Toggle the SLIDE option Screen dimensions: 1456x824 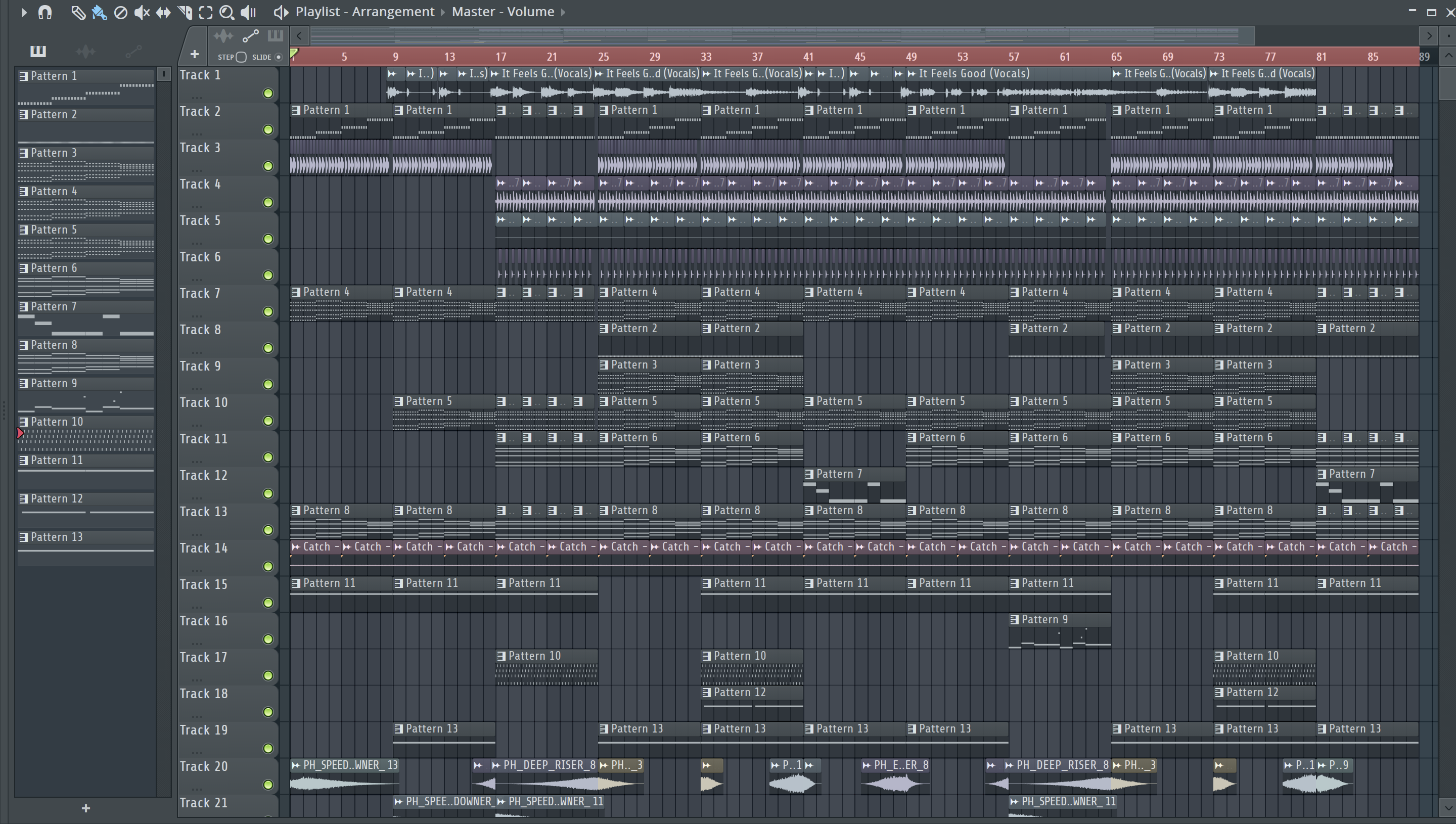click(x=278, y=57)
